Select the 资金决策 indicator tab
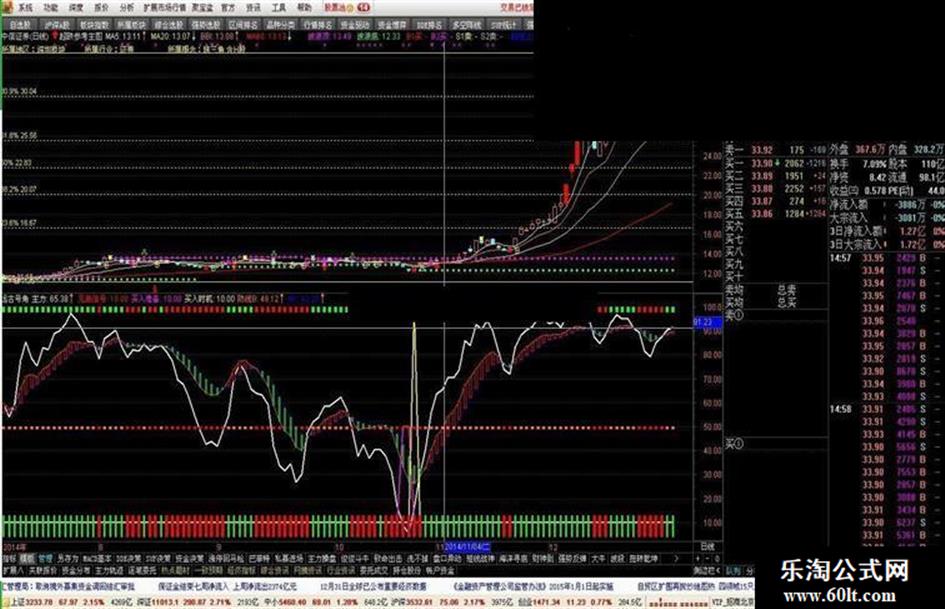Image resolution: width=945 pixels, height=609 pixels. coord(190,559)
